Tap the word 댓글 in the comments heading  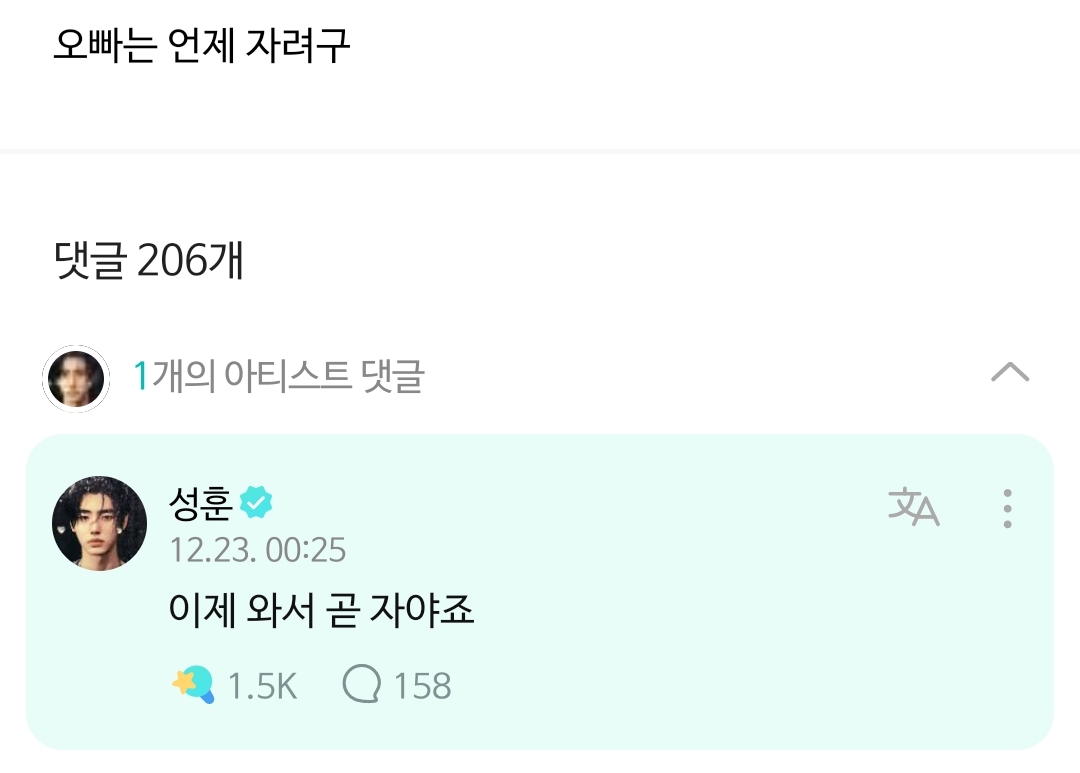90,262
